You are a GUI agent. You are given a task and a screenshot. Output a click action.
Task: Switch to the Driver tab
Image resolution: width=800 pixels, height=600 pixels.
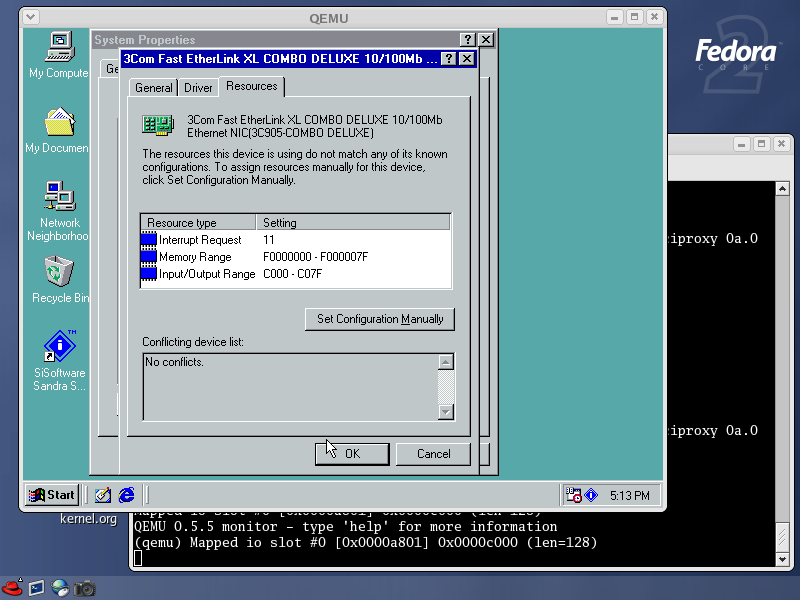(x=198, y=88)
